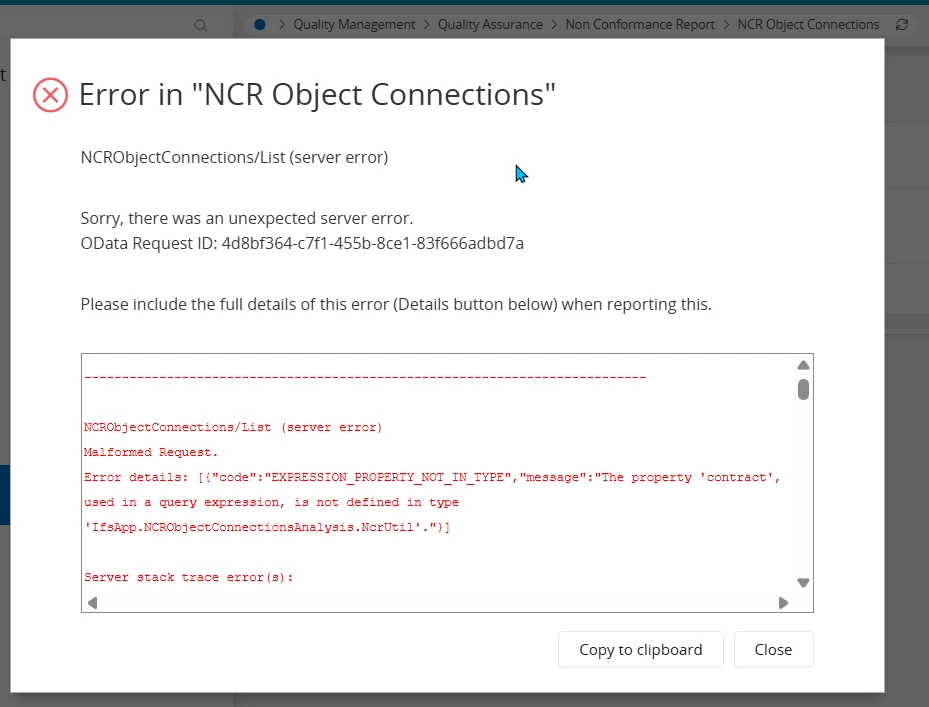Screen dimensions: 929x707
Task: Click the scroll up arrow in error details
Action: [803, 365]
